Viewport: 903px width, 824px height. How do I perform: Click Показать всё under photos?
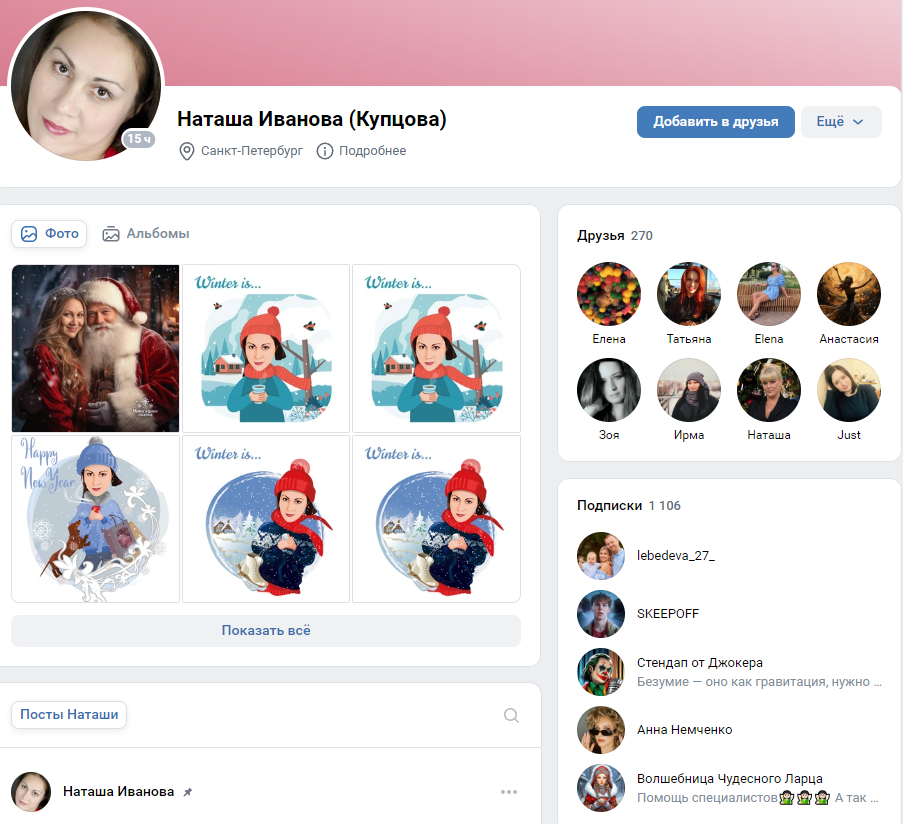coord(266,631)
